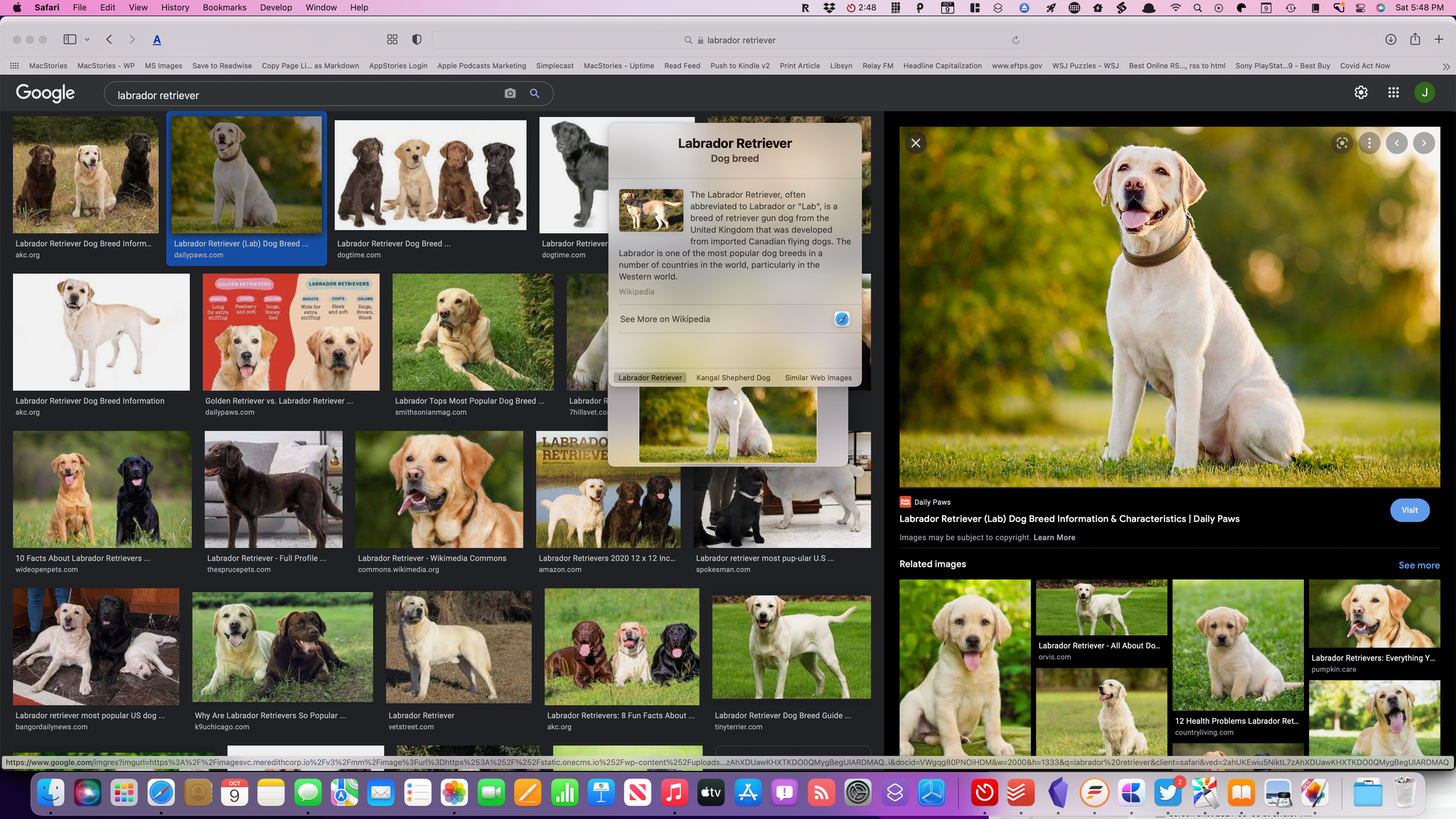Open a new tab with plus icon
Viewport: 1456px width, 819px height.
[1439, 40]
